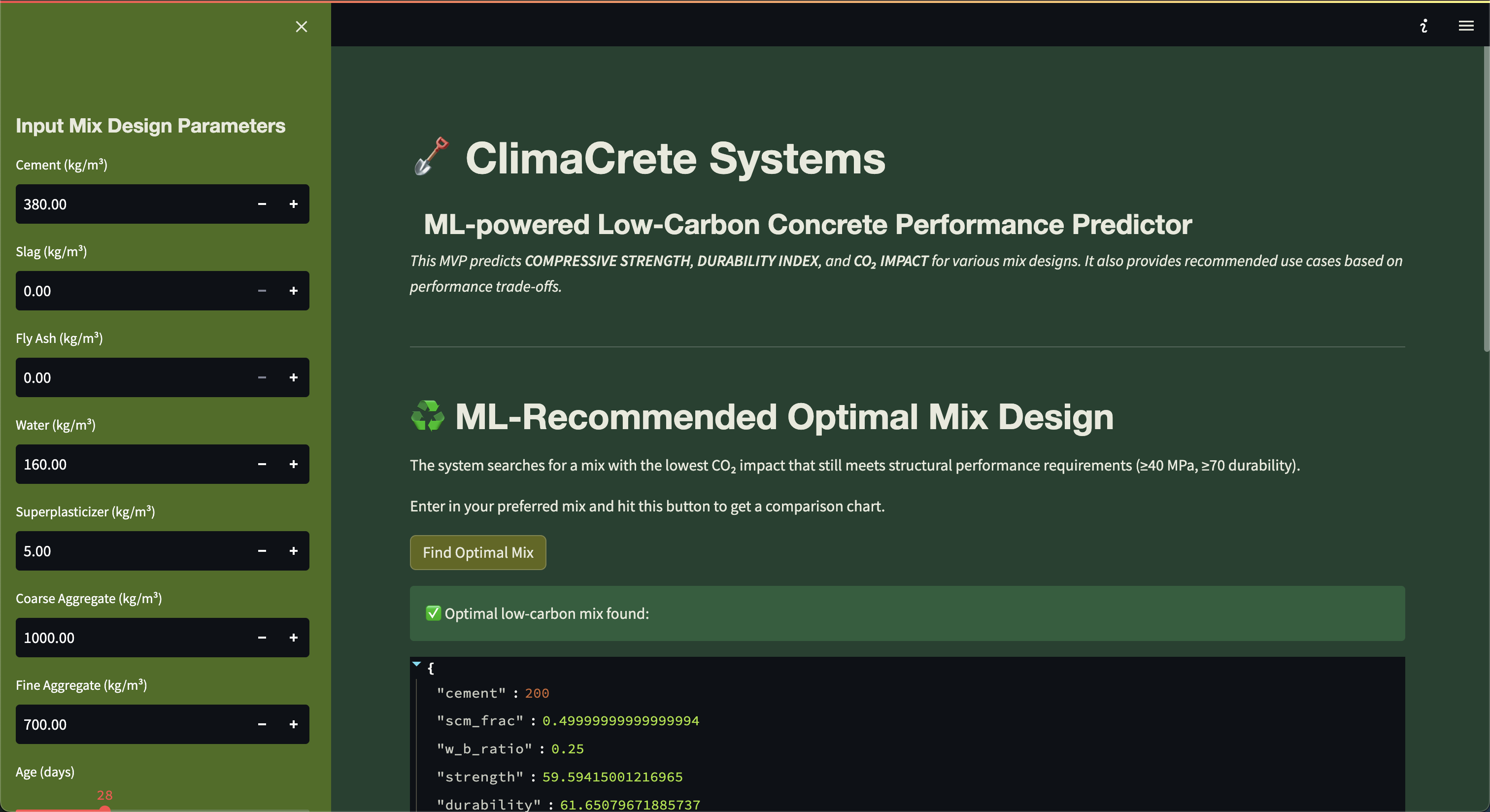Increase Fine Aggregate with plus
Image resolution: width=1490 pixels, height=812 pixels.
click(293, 725)
